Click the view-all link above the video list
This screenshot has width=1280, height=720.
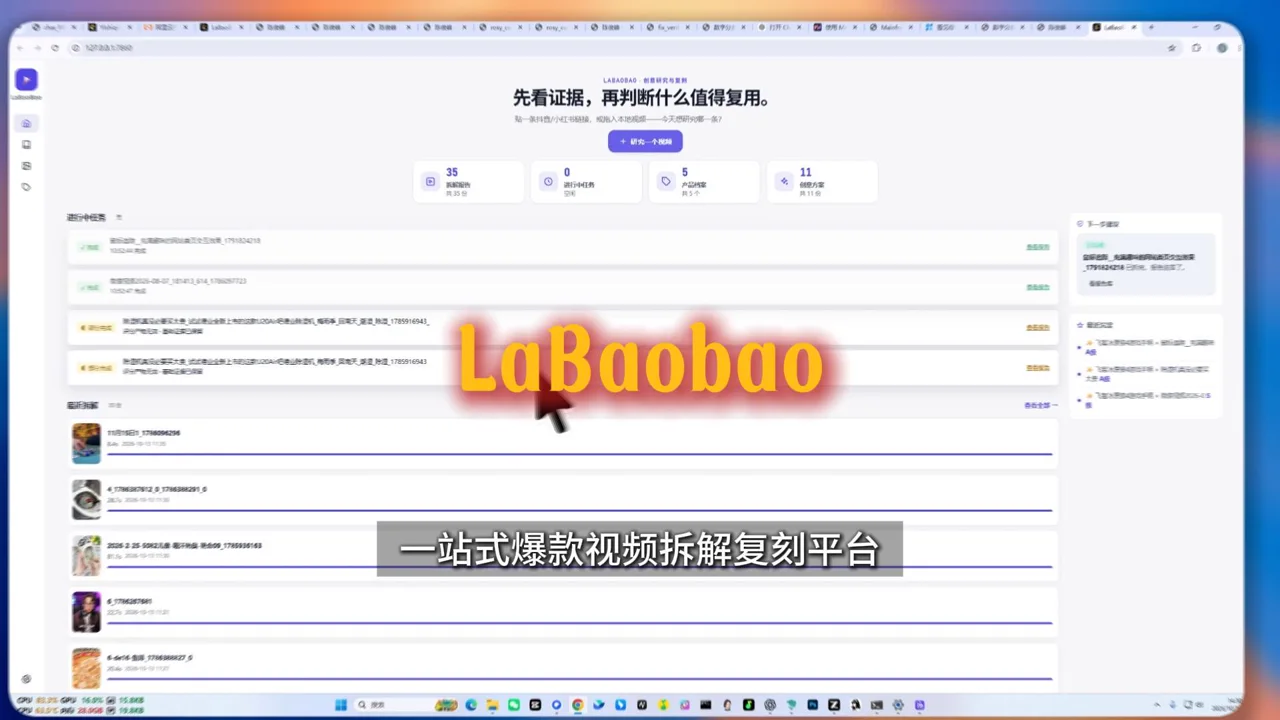point(1040,406)
